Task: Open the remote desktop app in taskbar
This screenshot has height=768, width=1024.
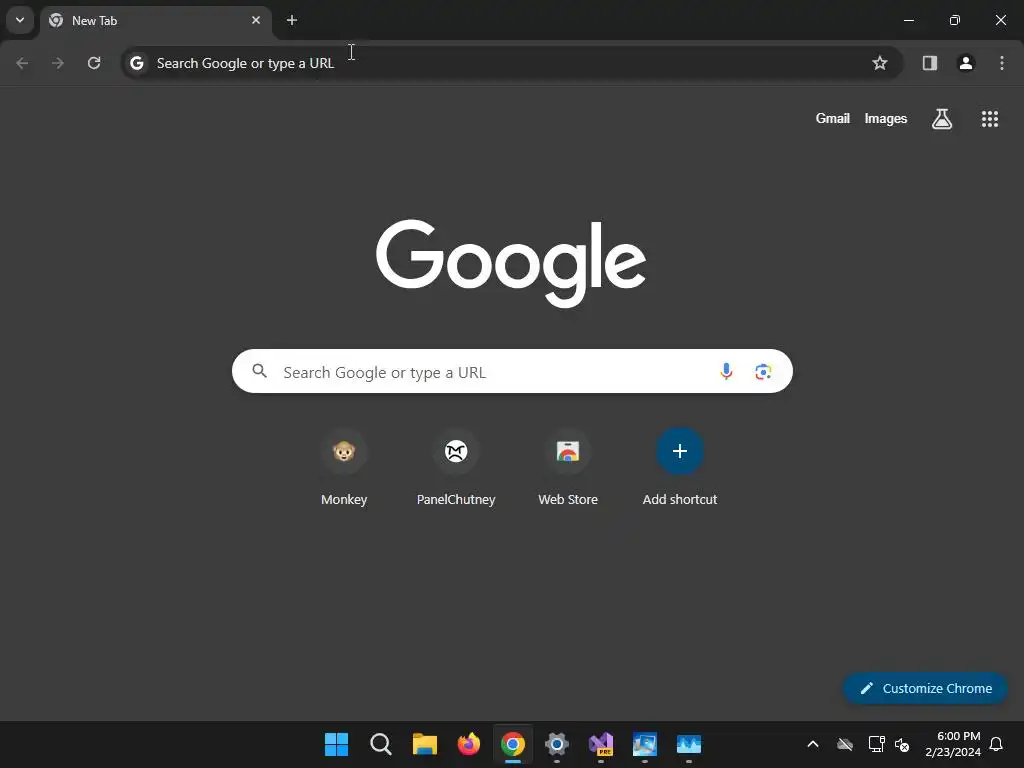Action: coord(645,744)
